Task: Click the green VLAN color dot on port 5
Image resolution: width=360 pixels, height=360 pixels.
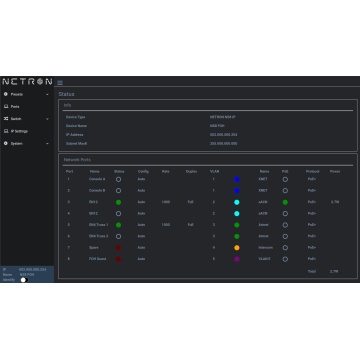Action: pyautogui.click(x=237, y=225)
